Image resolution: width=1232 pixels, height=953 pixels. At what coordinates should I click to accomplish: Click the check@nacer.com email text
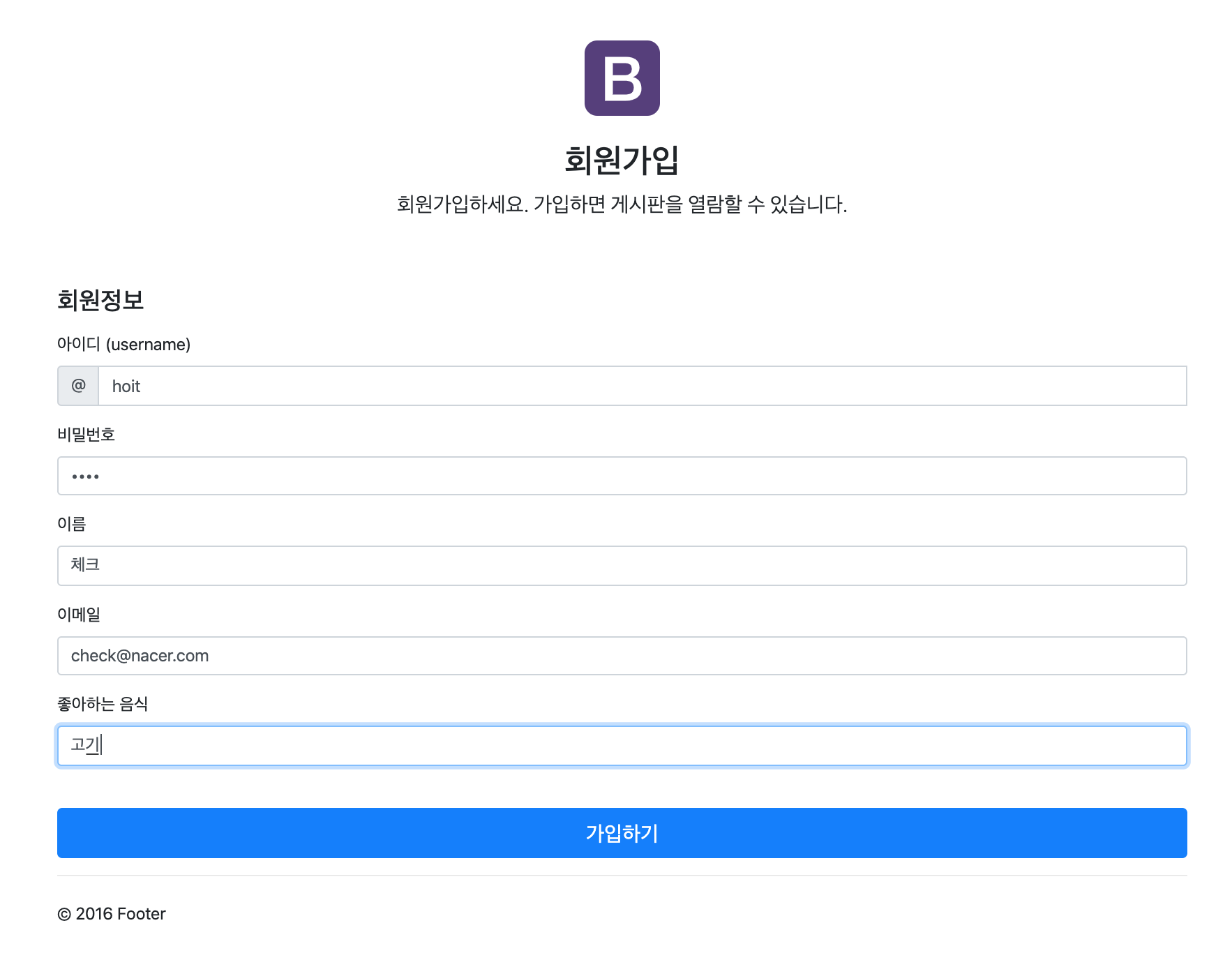coord(140,656)
